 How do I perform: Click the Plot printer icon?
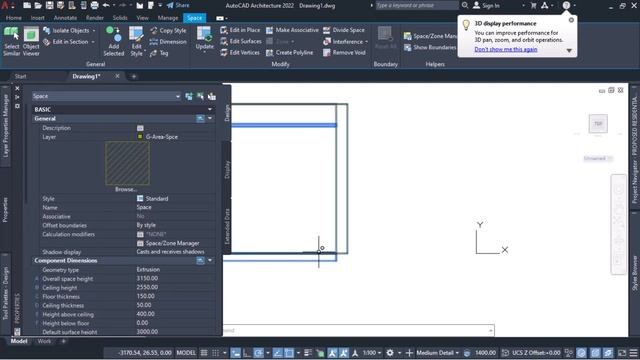[x=94, y=5]
